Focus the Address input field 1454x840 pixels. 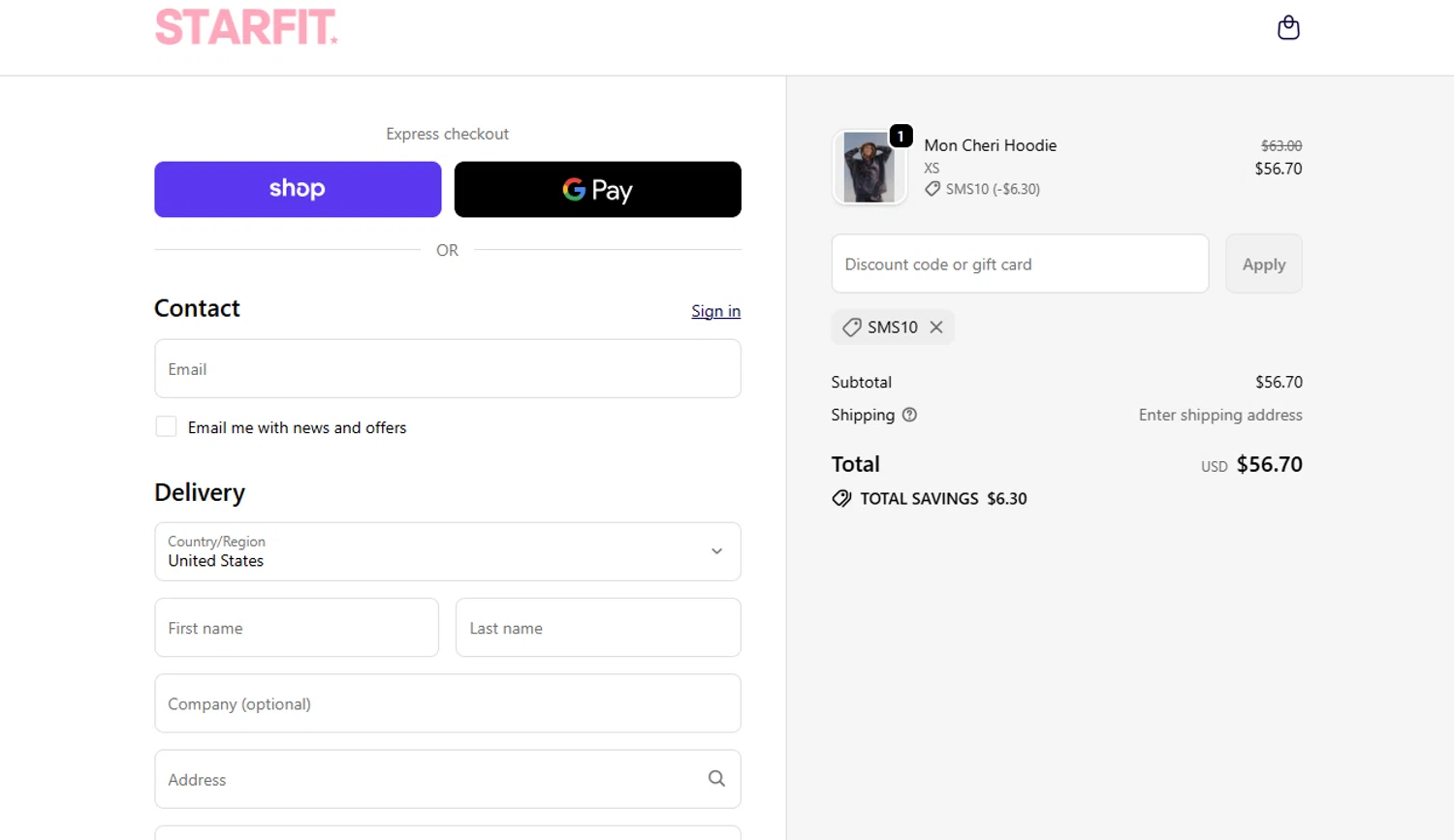(x=448, y=779)
